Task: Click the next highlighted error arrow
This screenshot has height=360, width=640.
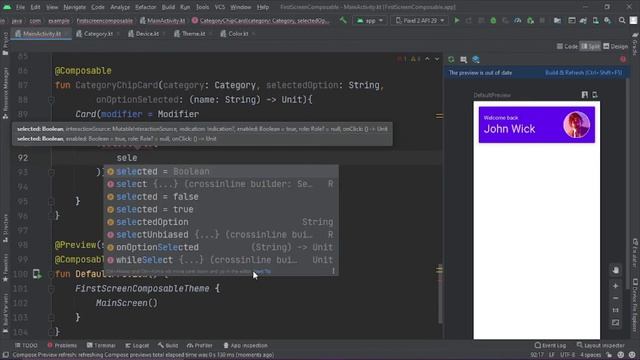Action: pos(437,59)
